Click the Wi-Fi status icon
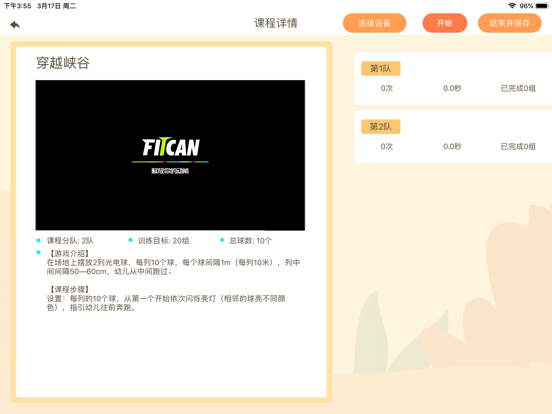 coord(512,6)
